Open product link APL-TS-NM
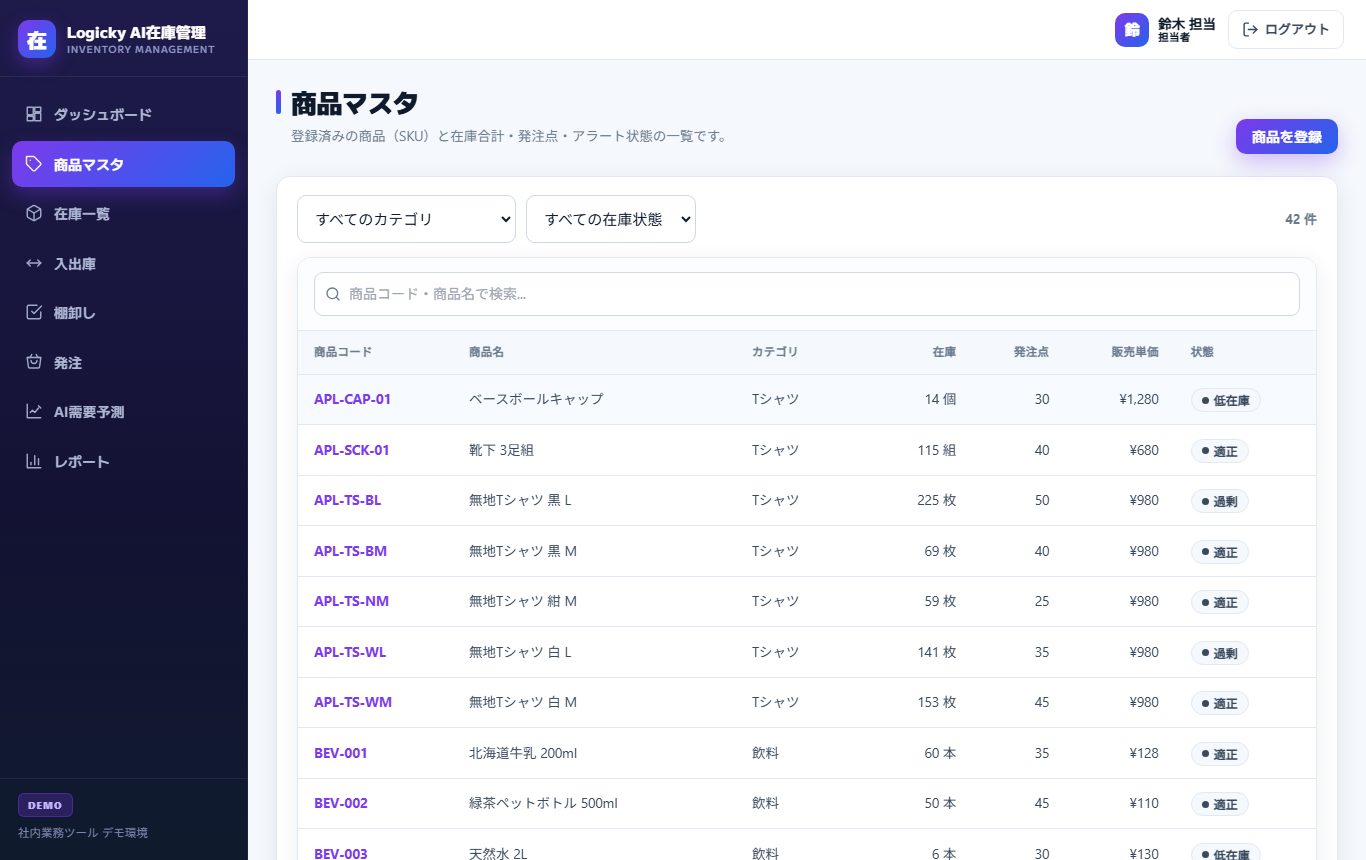Image resolution: width=1366 pixels, height=860 pixels. point(351,601)
